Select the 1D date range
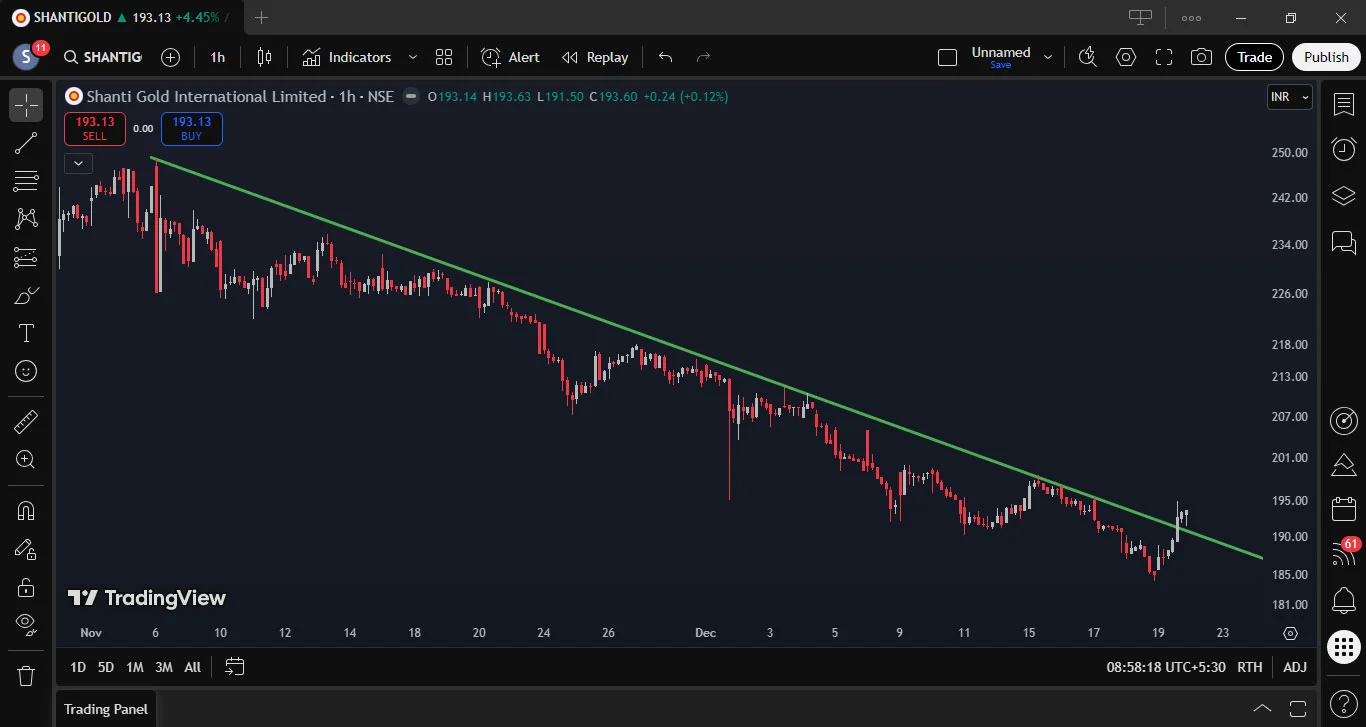1366x727 pixels. pos(78,667)
